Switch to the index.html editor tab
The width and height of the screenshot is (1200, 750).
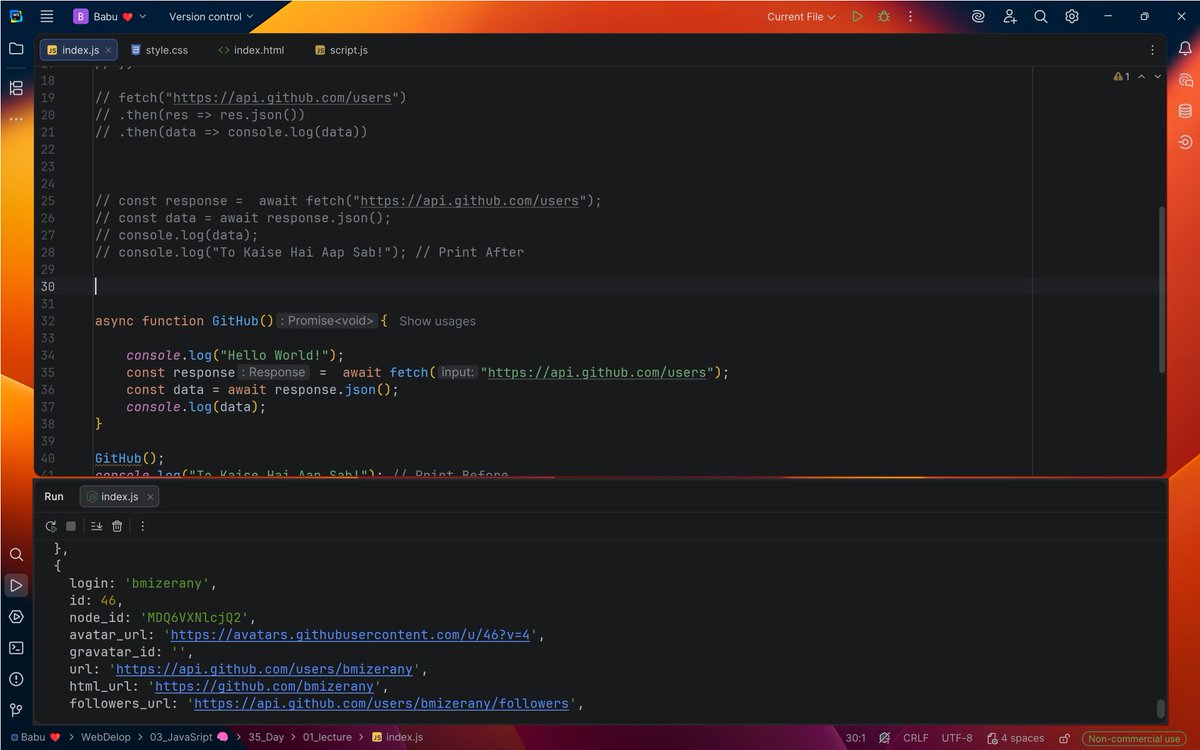pyautogui.click(x=251, y=49)
